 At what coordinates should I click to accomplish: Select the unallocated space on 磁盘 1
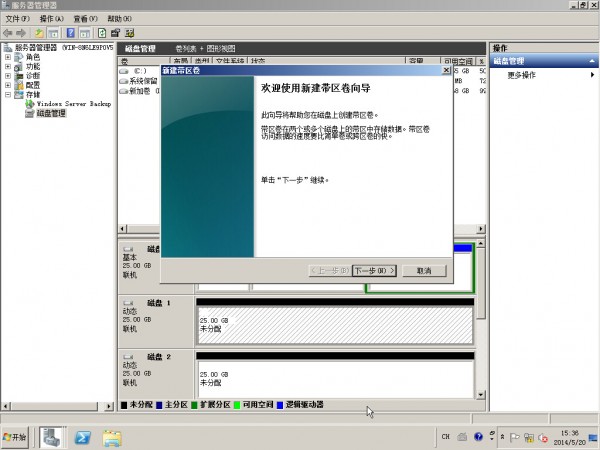[x=333, y=324]
